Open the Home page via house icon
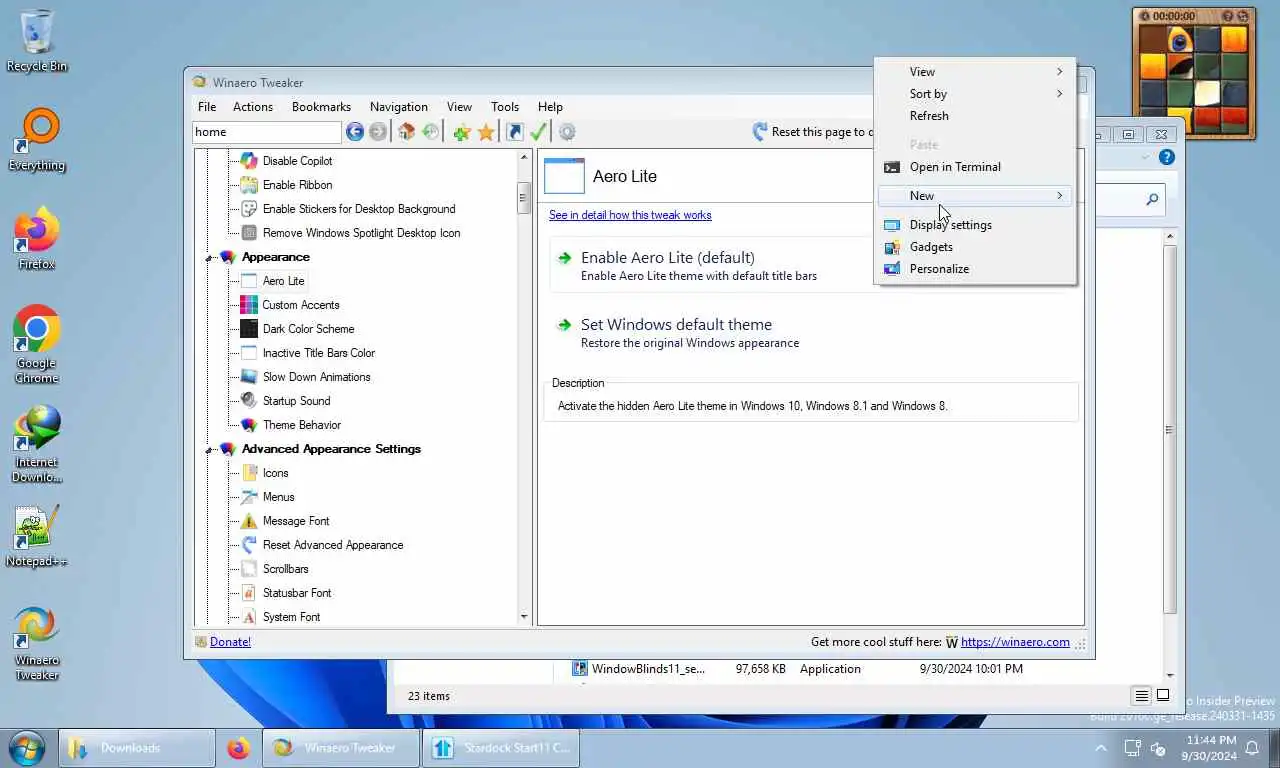Viewport: 1280px width, 768px height. click(x=406, y=132)
